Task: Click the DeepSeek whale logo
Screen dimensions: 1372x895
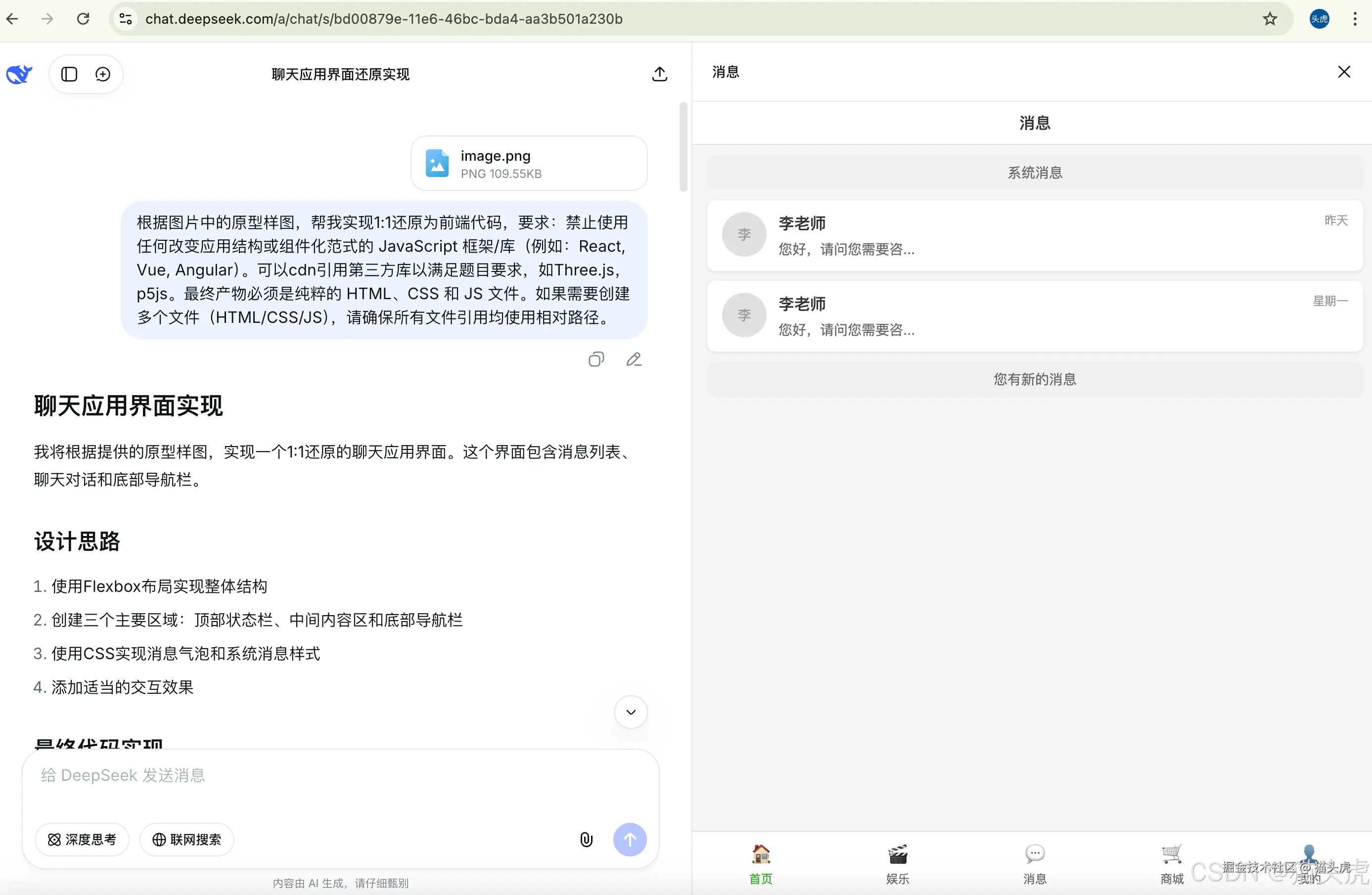Action: [19, 74]
